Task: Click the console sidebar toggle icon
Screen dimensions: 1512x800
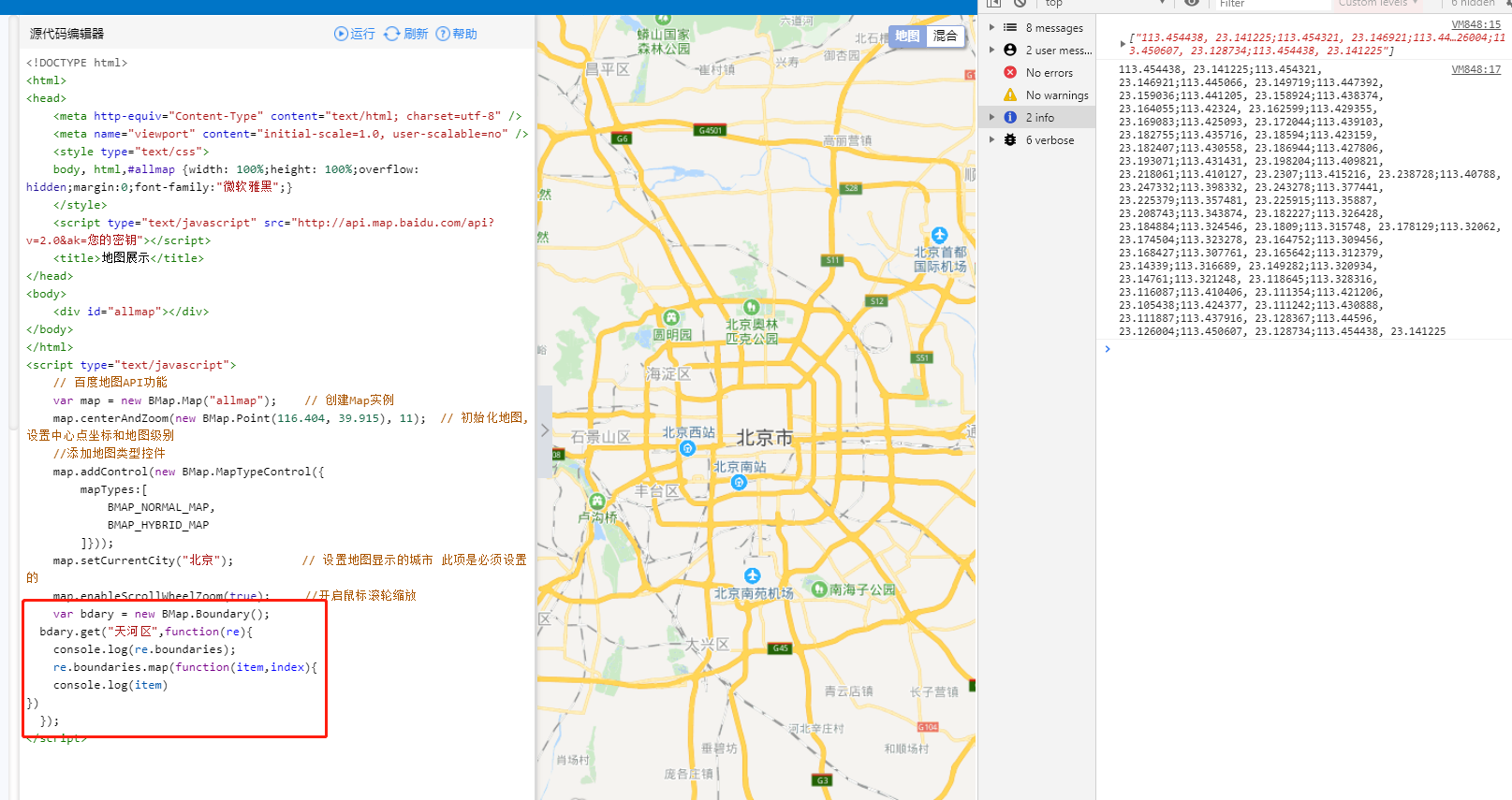Action: (x=993, y=3)
